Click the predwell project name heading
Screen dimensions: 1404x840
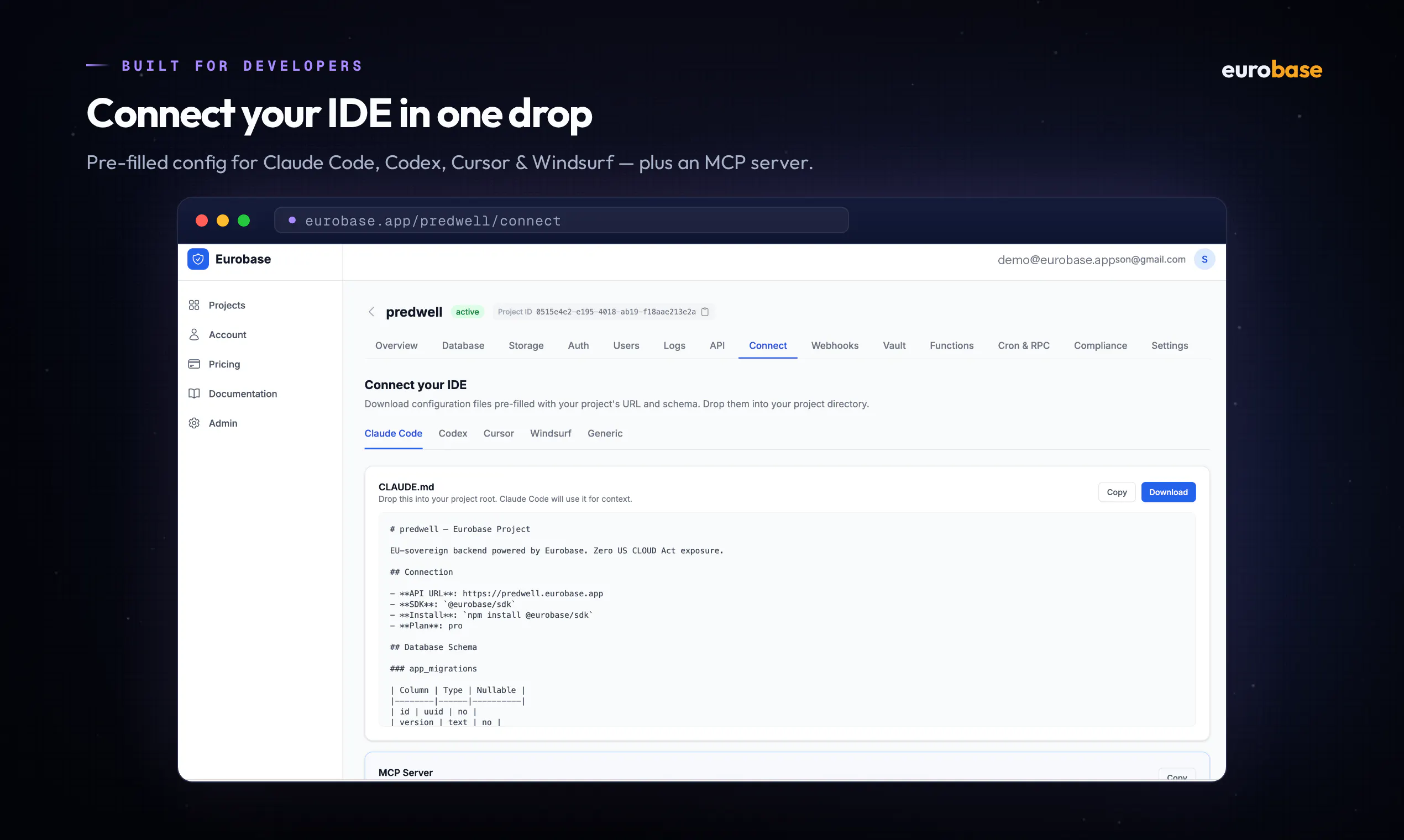414,312
